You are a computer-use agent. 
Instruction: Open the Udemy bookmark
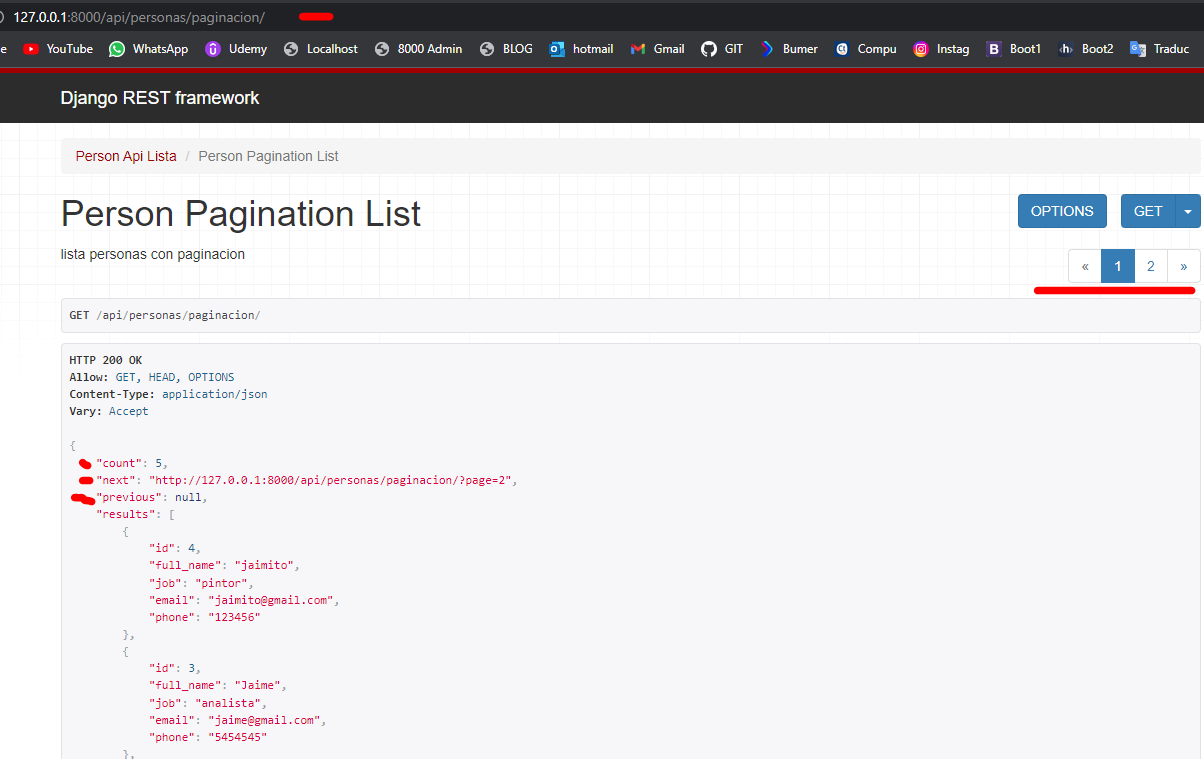coord(236,49)
